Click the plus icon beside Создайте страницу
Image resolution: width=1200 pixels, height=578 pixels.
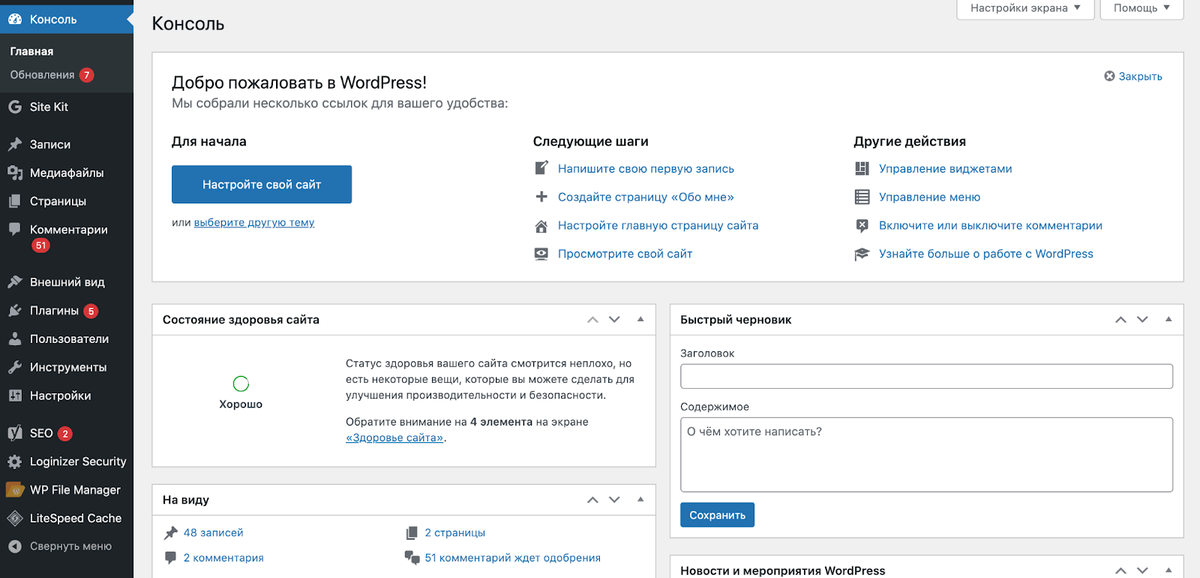(x=541, y=197)
